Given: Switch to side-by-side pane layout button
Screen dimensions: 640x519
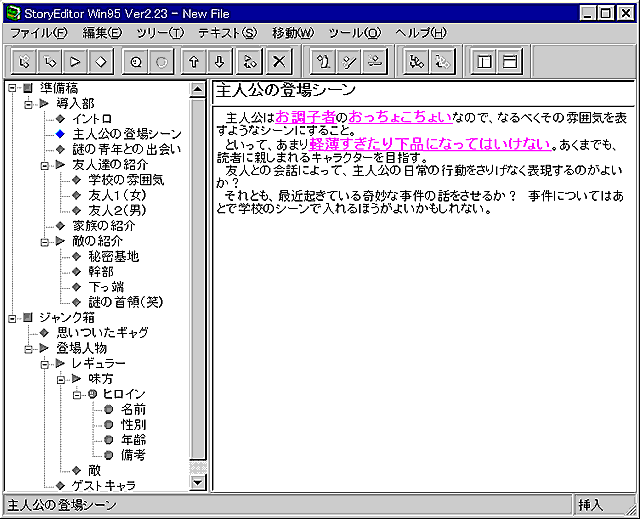Looking at the screenshot, I should click(484, 62).
